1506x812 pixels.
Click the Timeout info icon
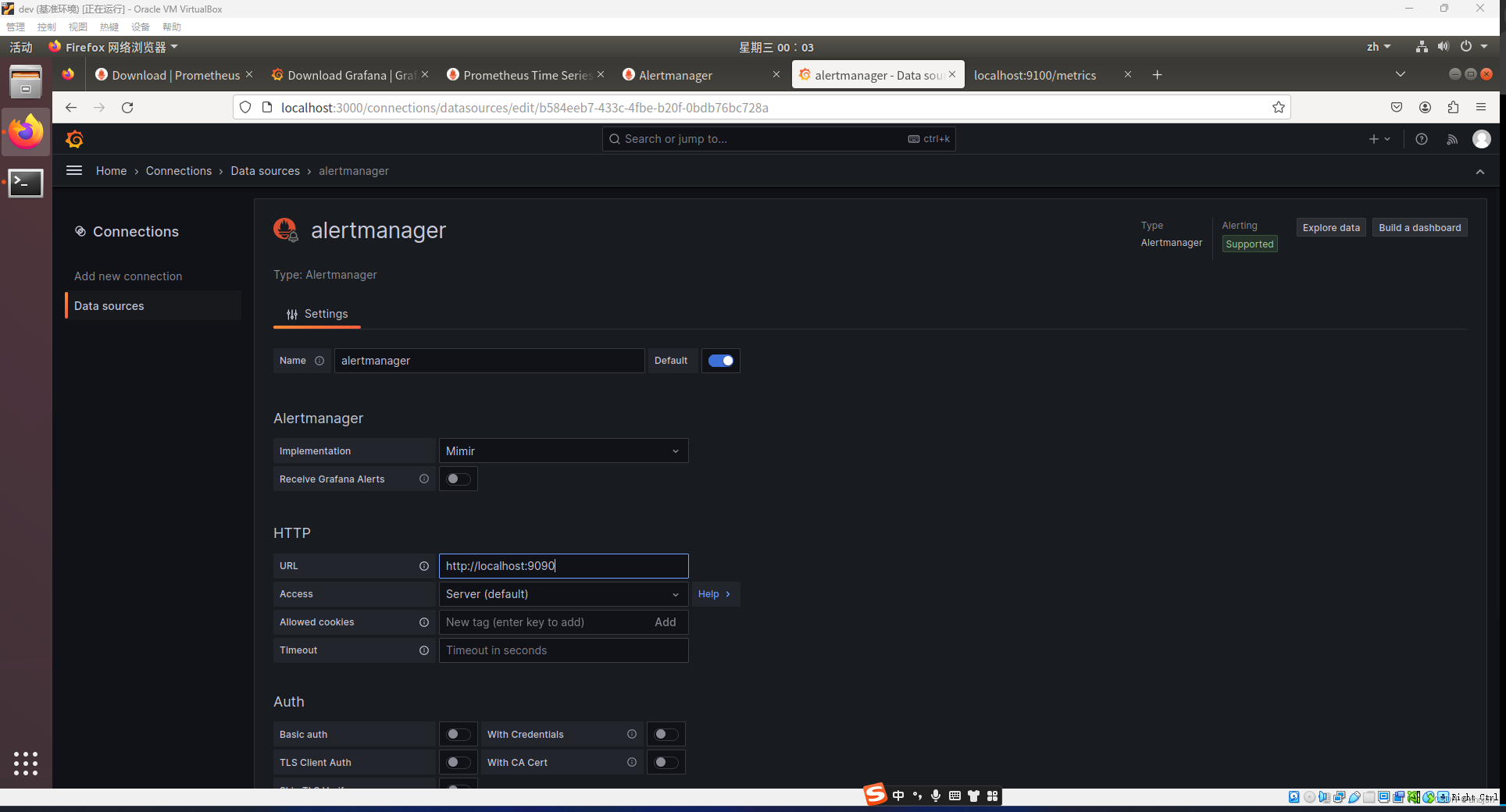(x=424, y=650)
